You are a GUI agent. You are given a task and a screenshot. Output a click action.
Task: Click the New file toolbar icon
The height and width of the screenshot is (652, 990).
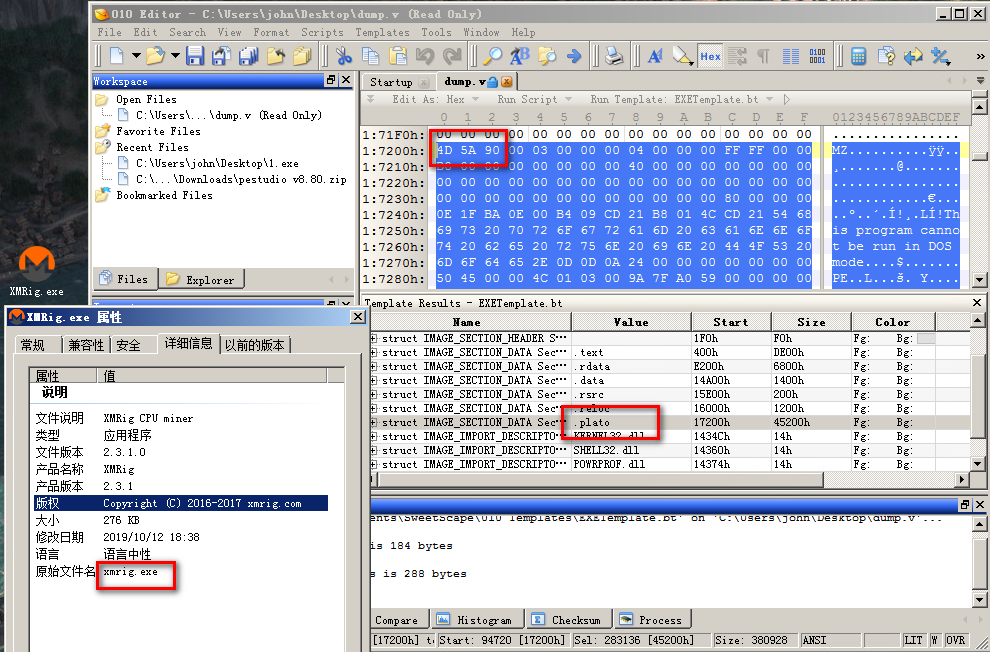[117, 56]
